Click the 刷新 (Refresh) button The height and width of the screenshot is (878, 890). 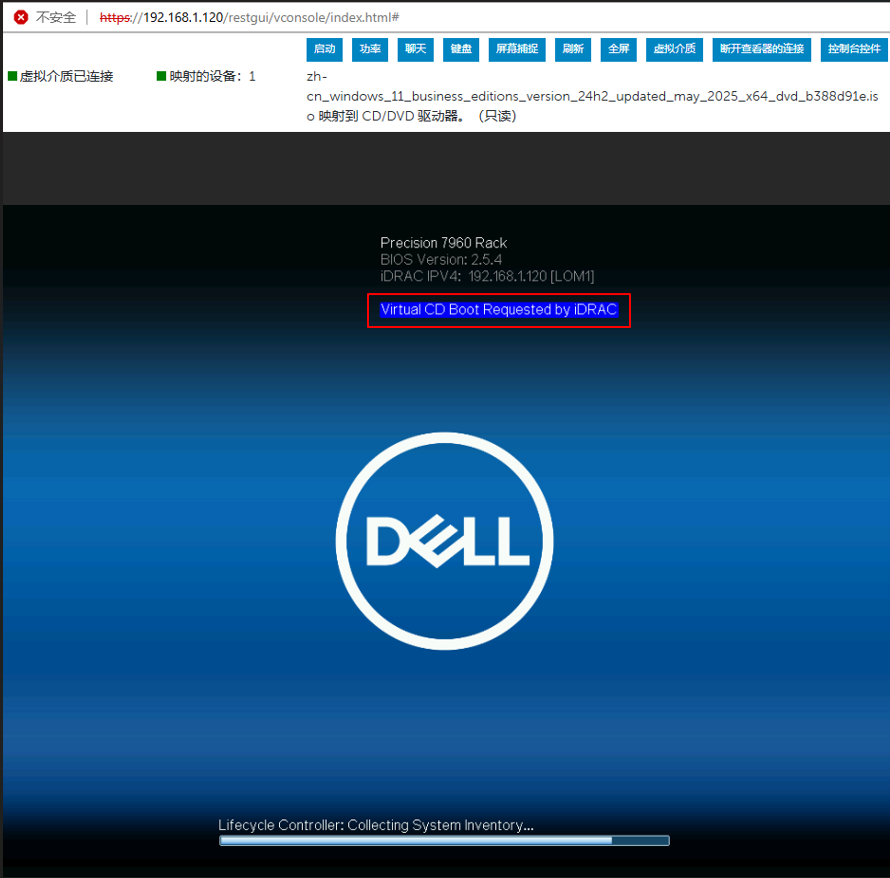[x=572, y=49]
